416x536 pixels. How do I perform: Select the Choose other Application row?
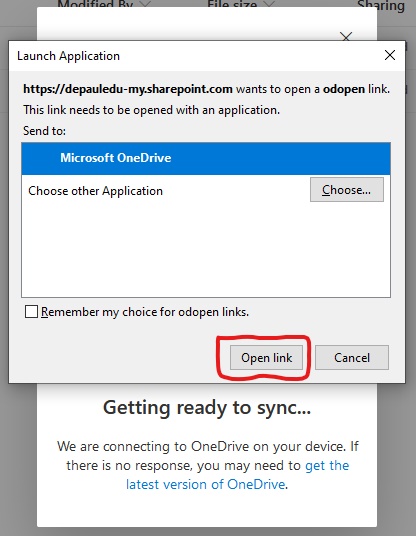[x=206, y=190]
